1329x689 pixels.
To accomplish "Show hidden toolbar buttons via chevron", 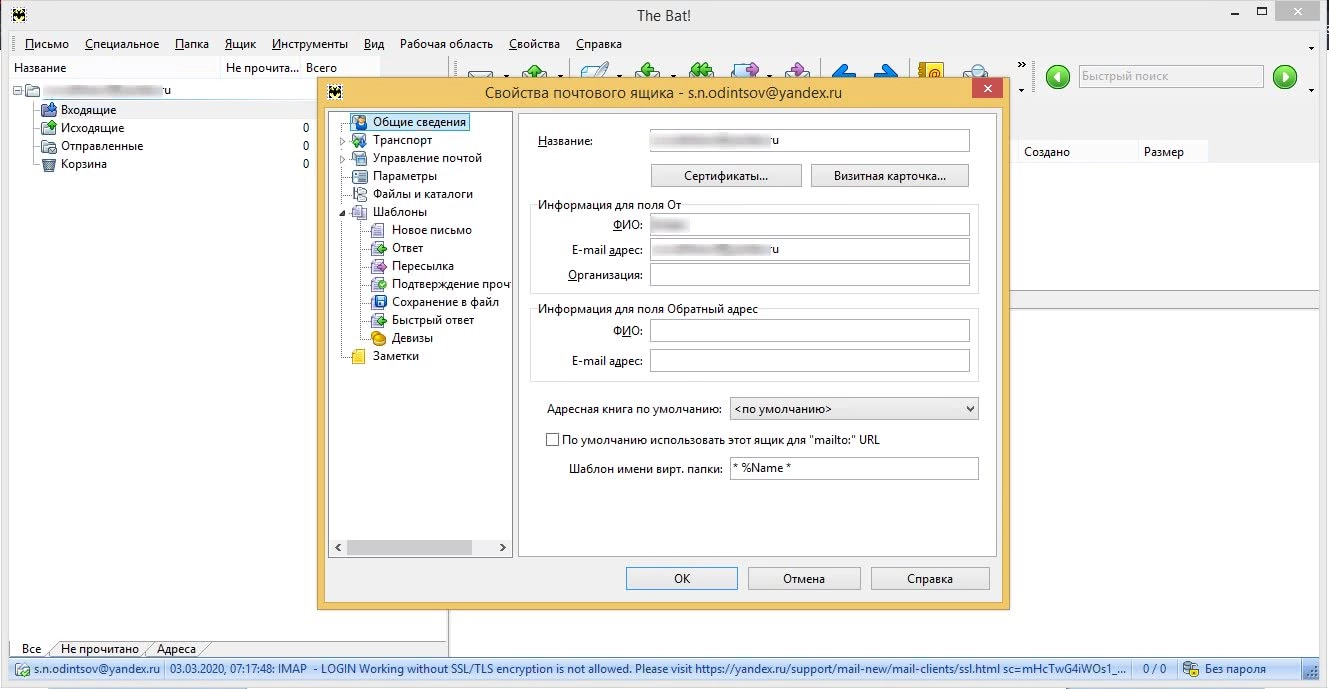I will 1021,65.
